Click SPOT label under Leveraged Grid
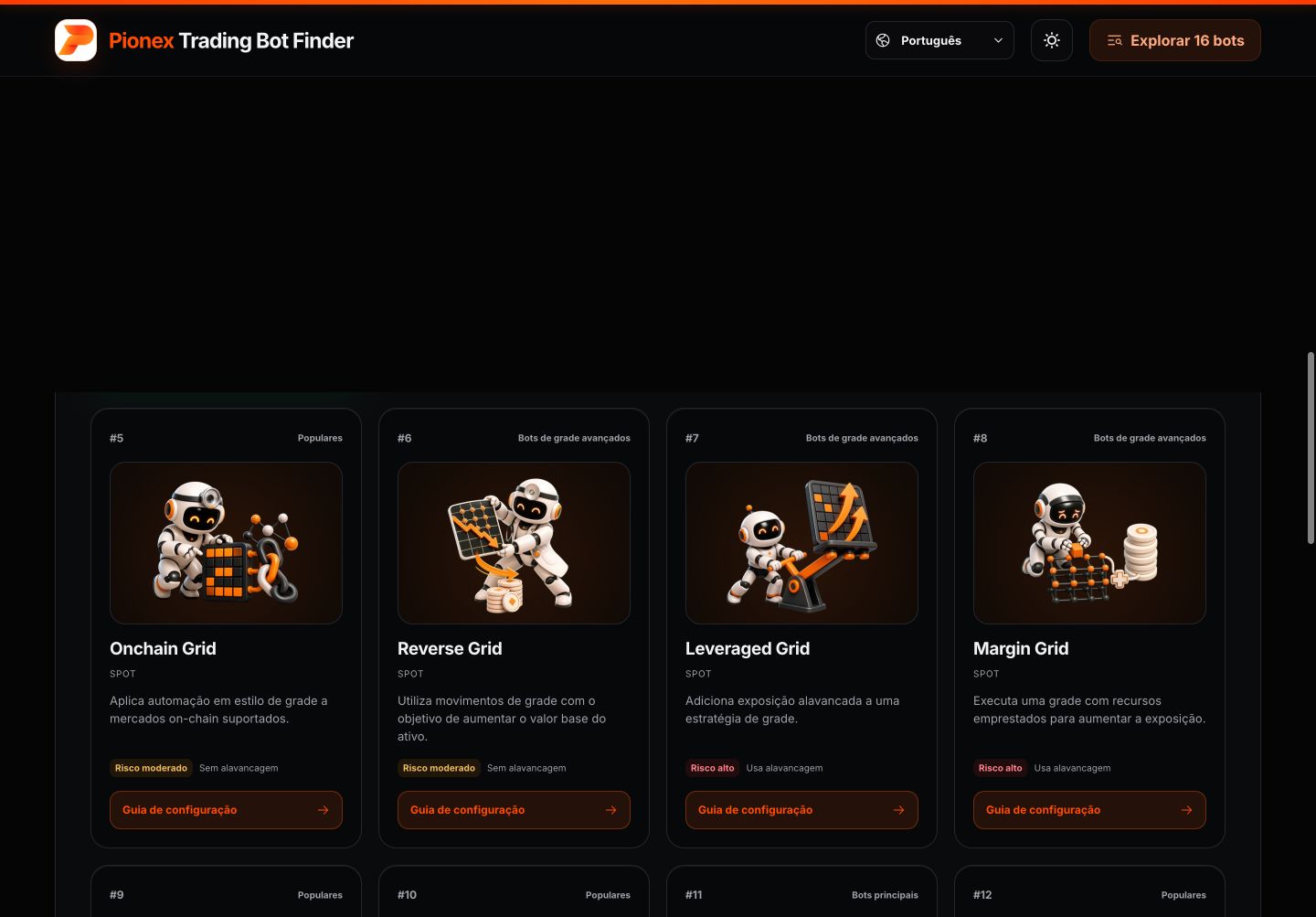The width and height of the screenshot is (1316, 917). tap(698, 674)
